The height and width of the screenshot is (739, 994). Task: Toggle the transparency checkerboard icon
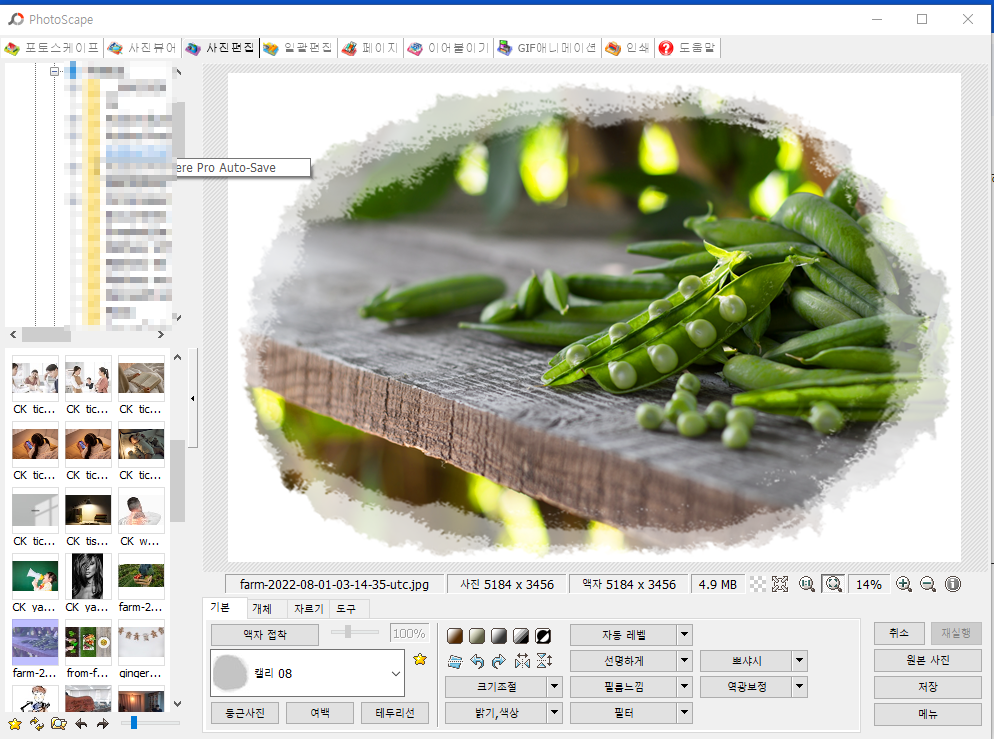pos(758,584)
